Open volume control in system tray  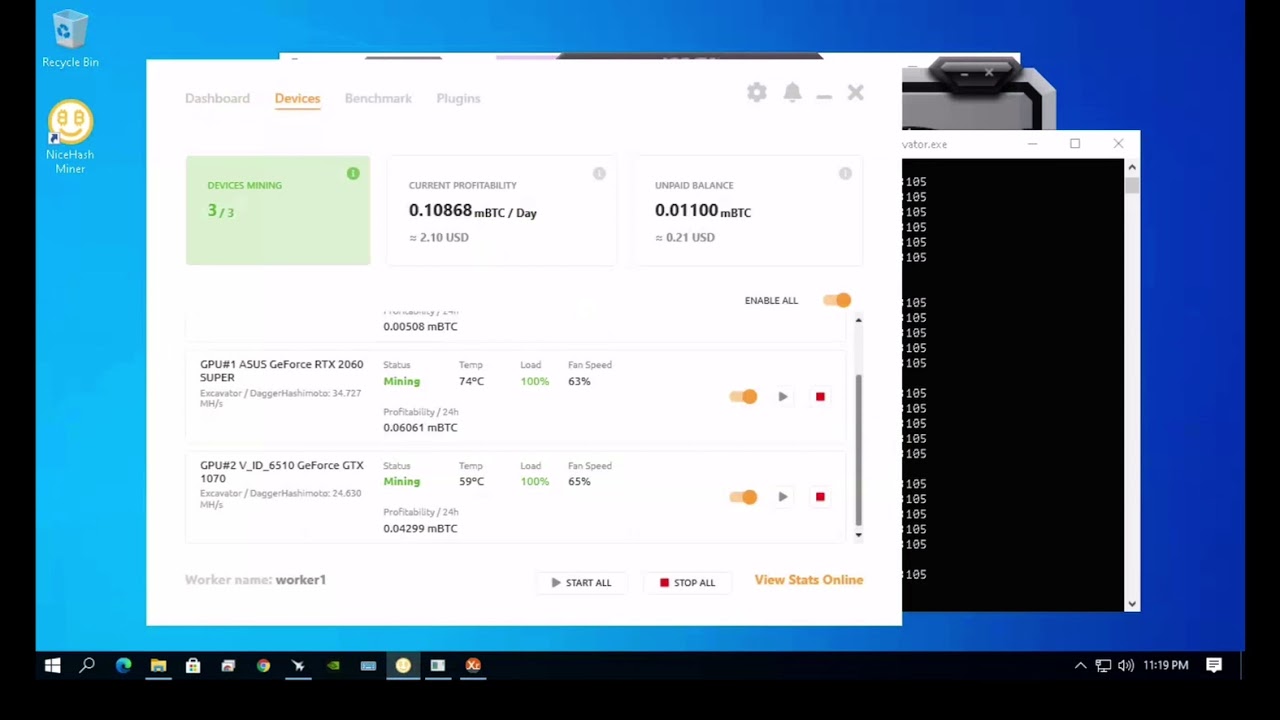1126,666
